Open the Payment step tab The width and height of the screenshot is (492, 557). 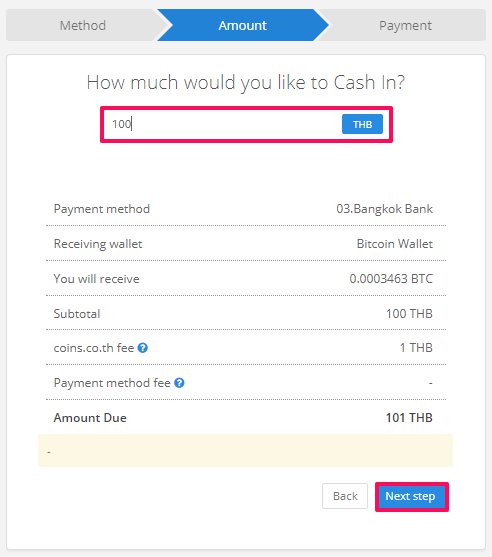[x=405, y=25]
